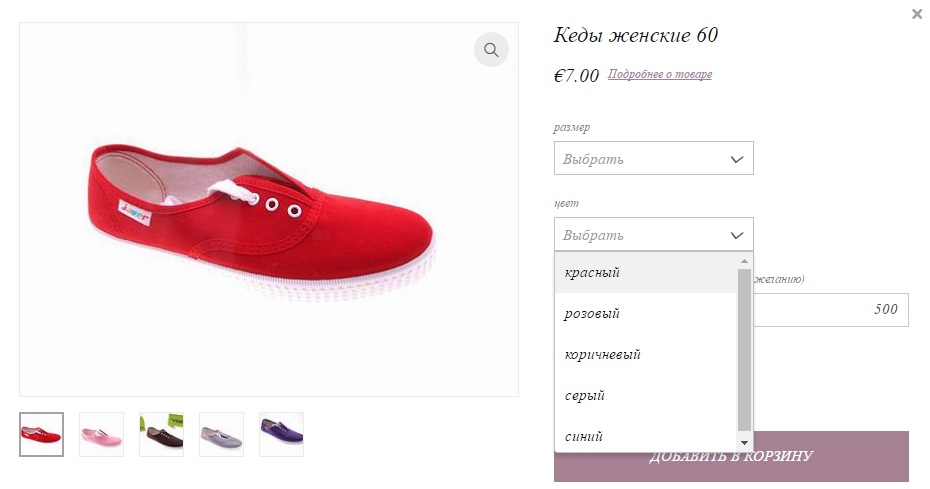930x489 pixels.
Task: Display the purple sneaker thumbnail
Action: coord(281,434)
